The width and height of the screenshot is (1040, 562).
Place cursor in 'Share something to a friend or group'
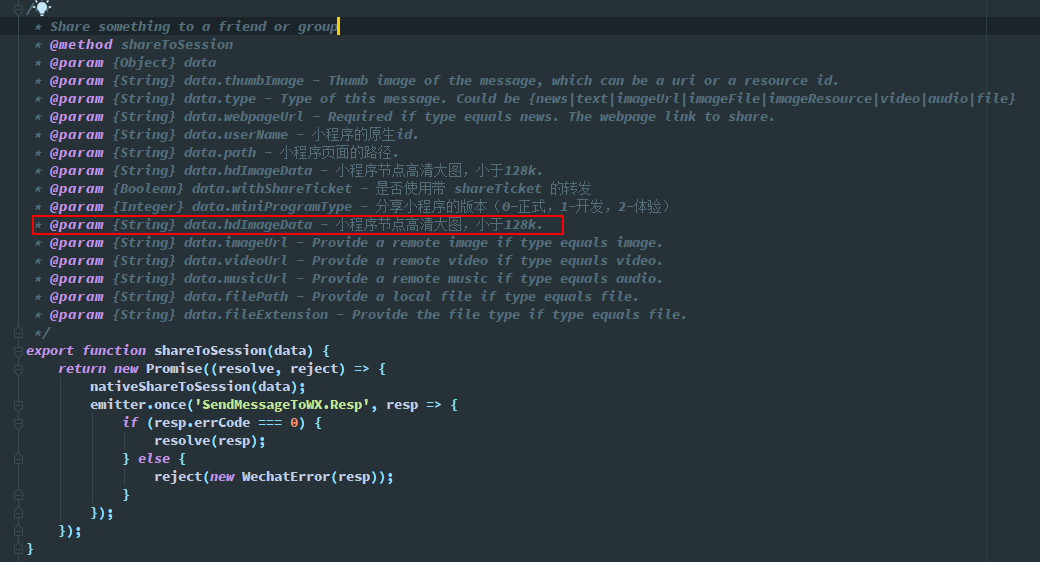pyautogui.click(x=194, y=27)
